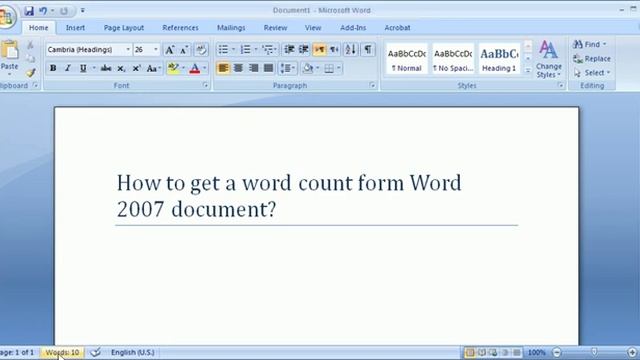Apply superscript formatting
The image size is (640, 360).
(137, 68)
